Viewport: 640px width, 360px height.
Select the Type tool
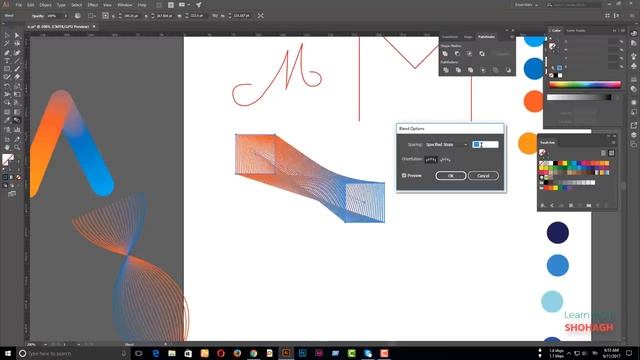pos(7,61)
